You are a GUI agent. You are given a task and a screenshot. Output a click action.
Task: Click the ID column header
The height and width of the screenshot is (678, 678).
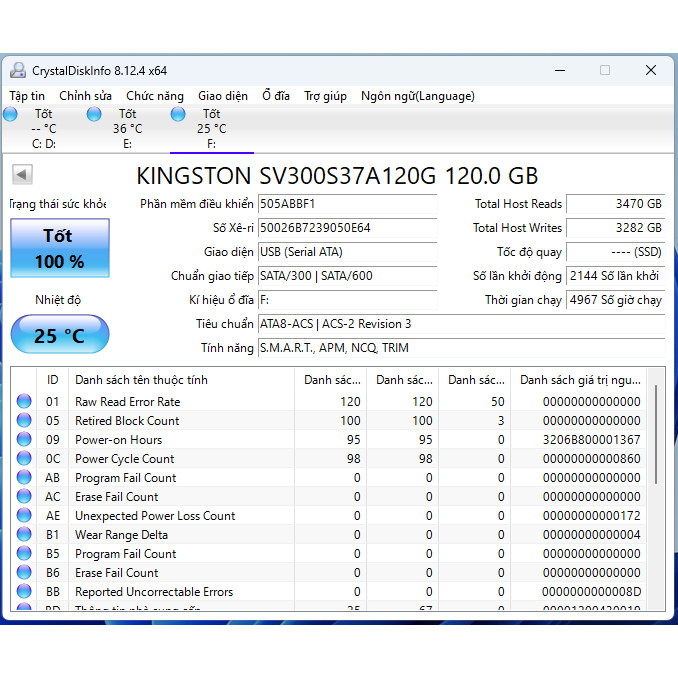[53, 380]
